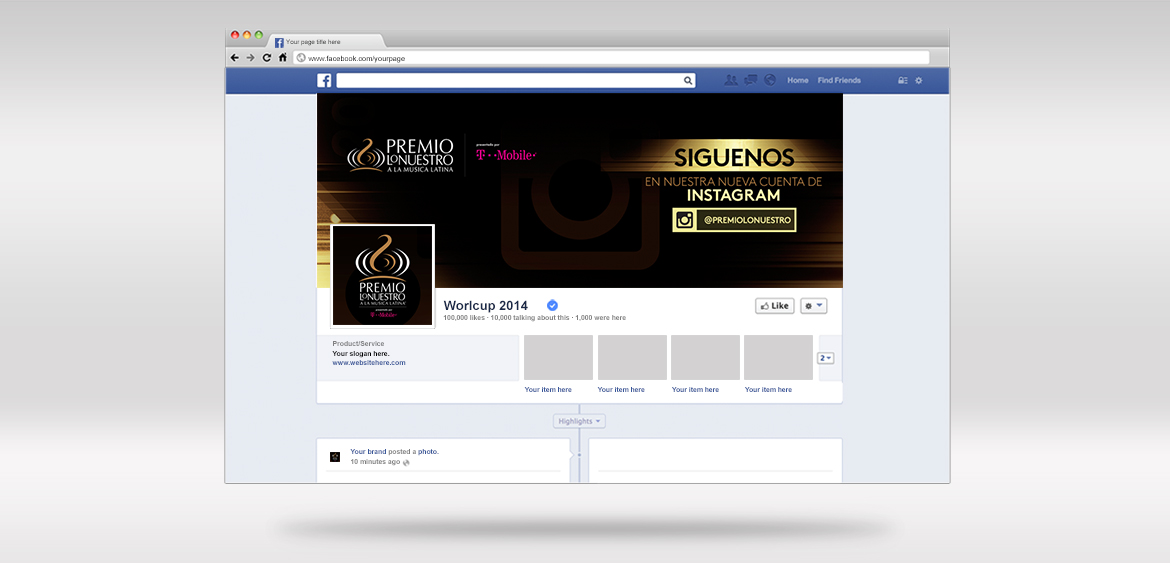Expand the '2' dropdown beside the item tiles

(826, 358)
